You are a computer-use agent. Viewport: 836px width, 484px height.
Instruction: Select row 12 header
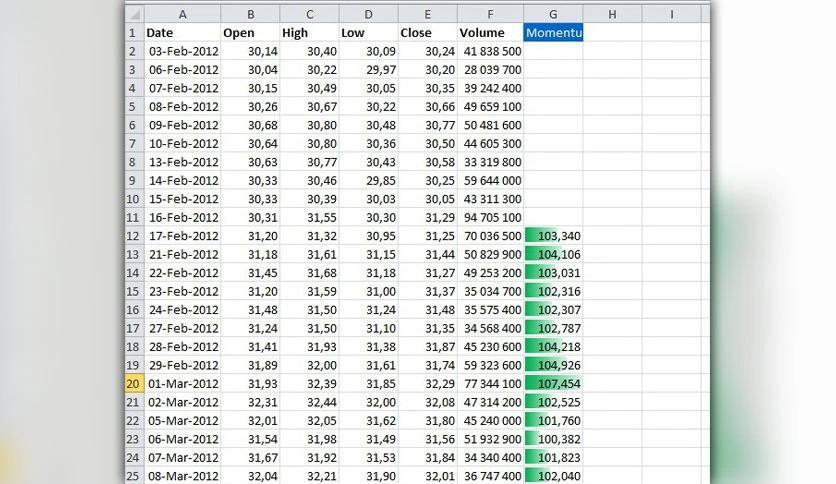(133, 236)
